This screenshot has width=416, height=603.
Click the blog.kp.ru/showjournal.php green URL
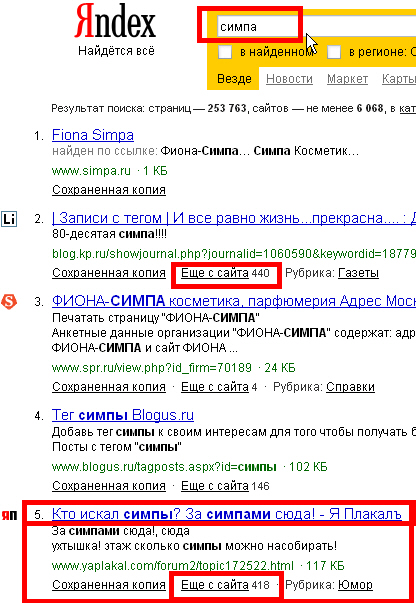(234, 254)
